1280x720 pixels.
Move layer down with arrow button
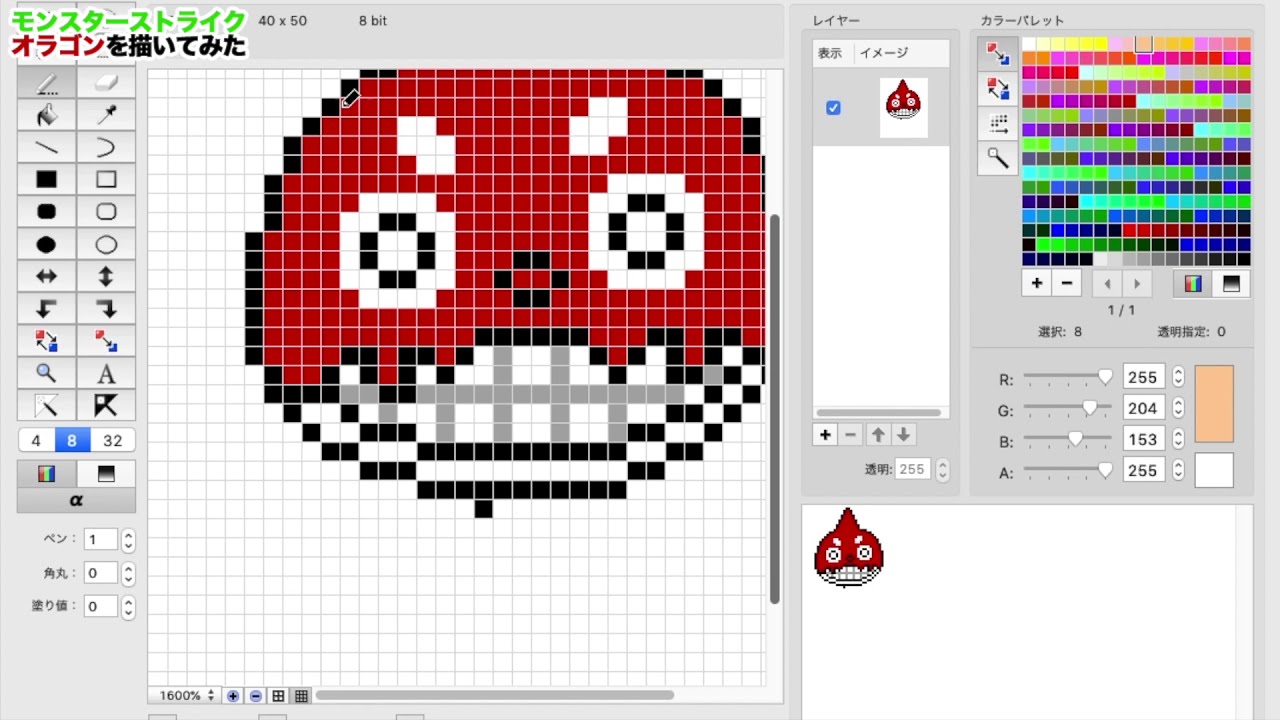[903, 435]
